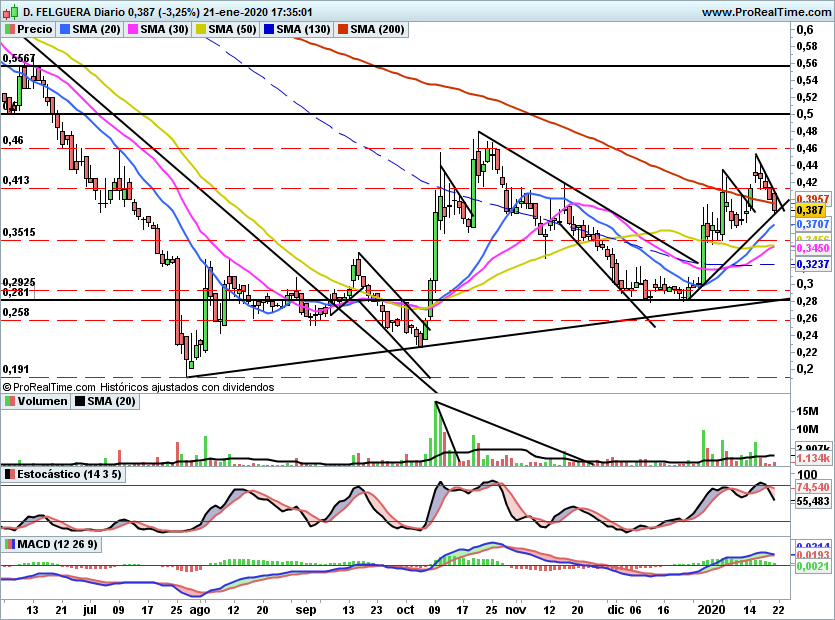Open the Volumen panel label options
This screenshot has height=620, width=835.
(42, 401)
